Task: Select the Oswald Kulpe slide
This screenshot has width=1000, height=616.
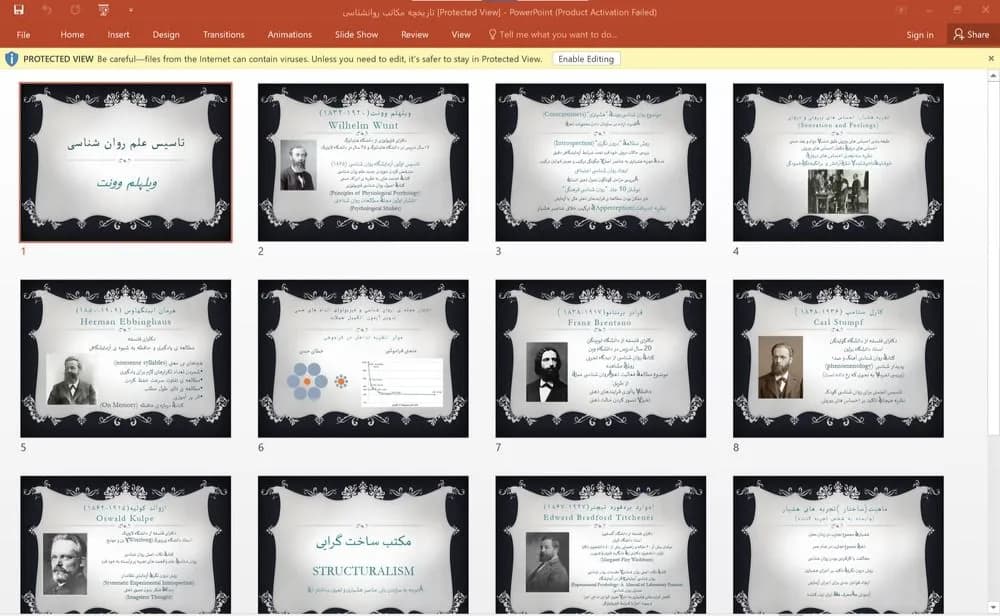Action: (126, 545)
